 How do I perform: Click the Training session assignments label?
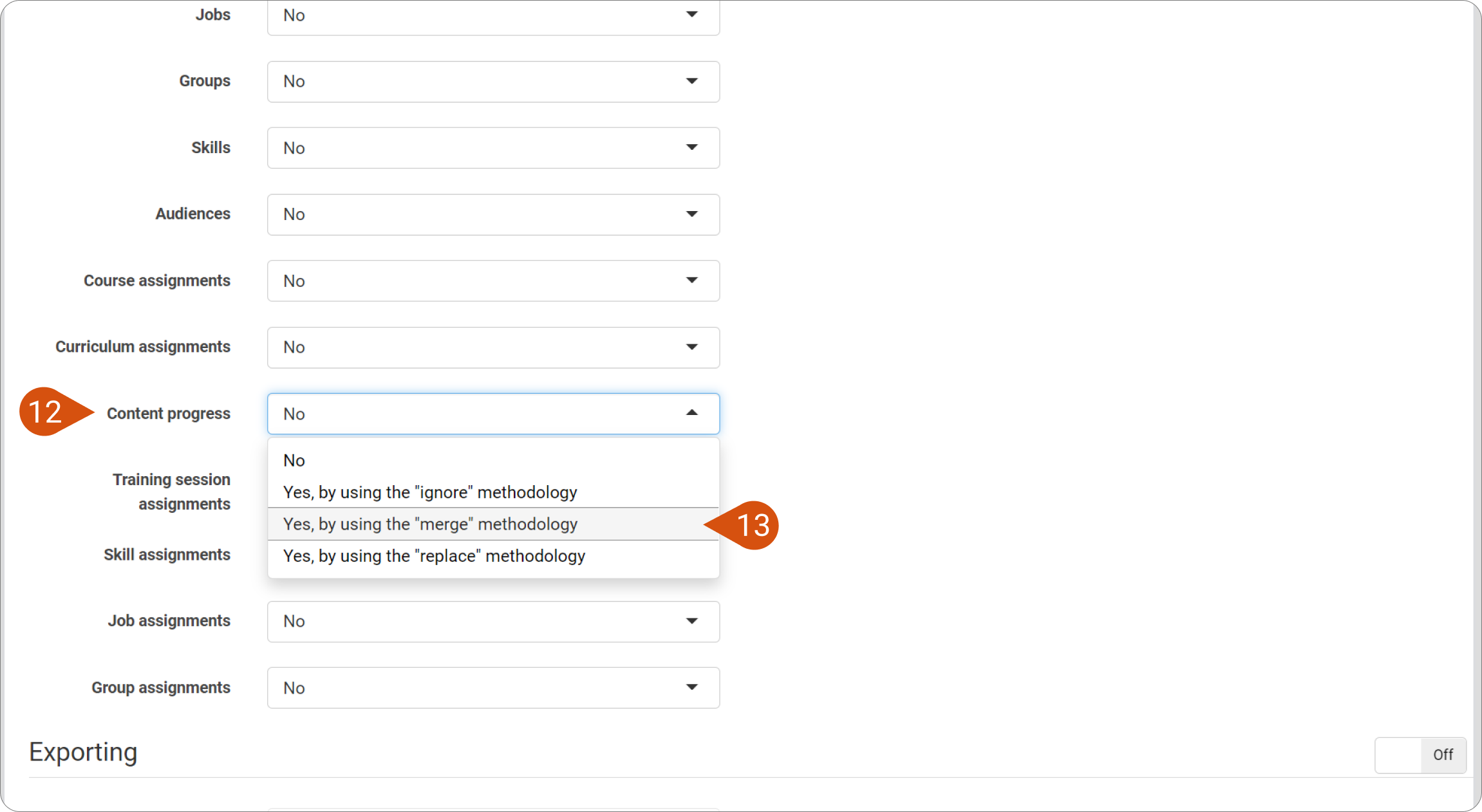pos(171,492)
